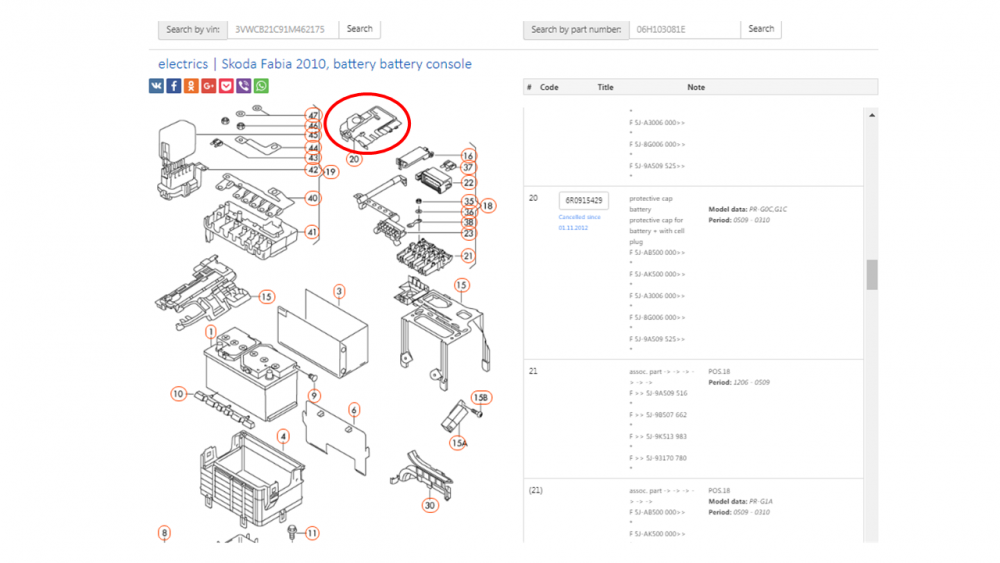Open the part code 6R0915429 box
The image size is (1000, 563).
(x=584, y=200)
